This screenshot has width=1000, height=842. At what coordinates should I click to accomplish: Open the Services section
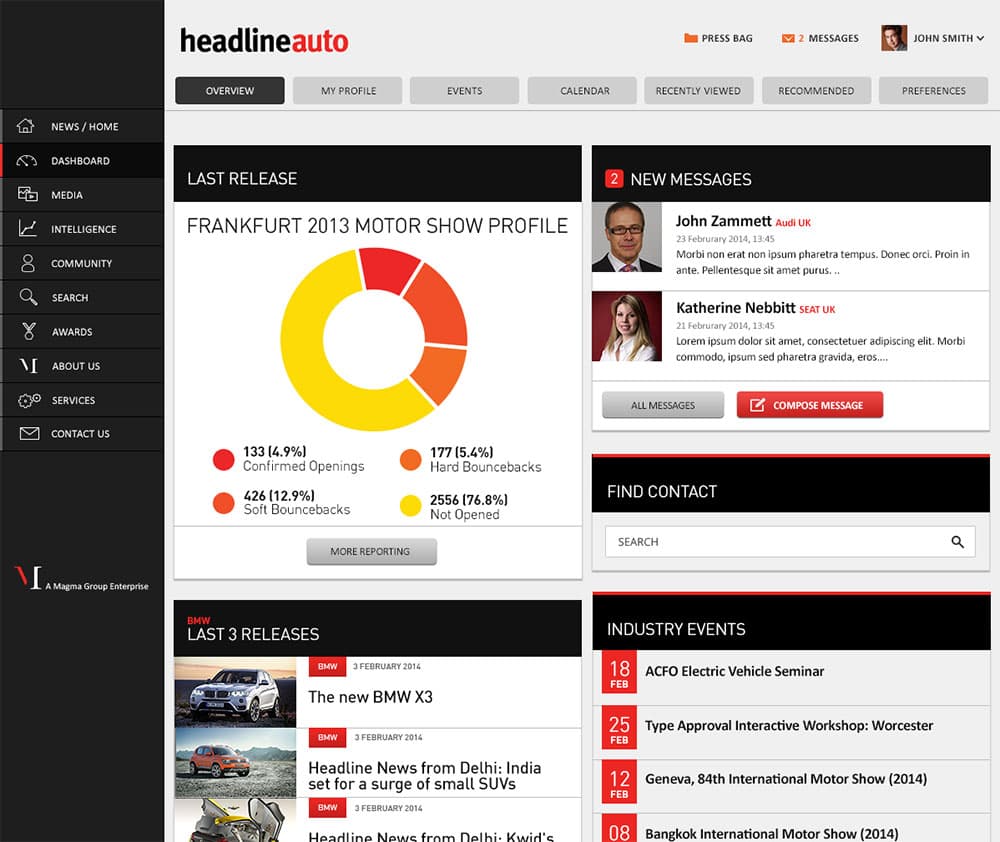(74, 399)
